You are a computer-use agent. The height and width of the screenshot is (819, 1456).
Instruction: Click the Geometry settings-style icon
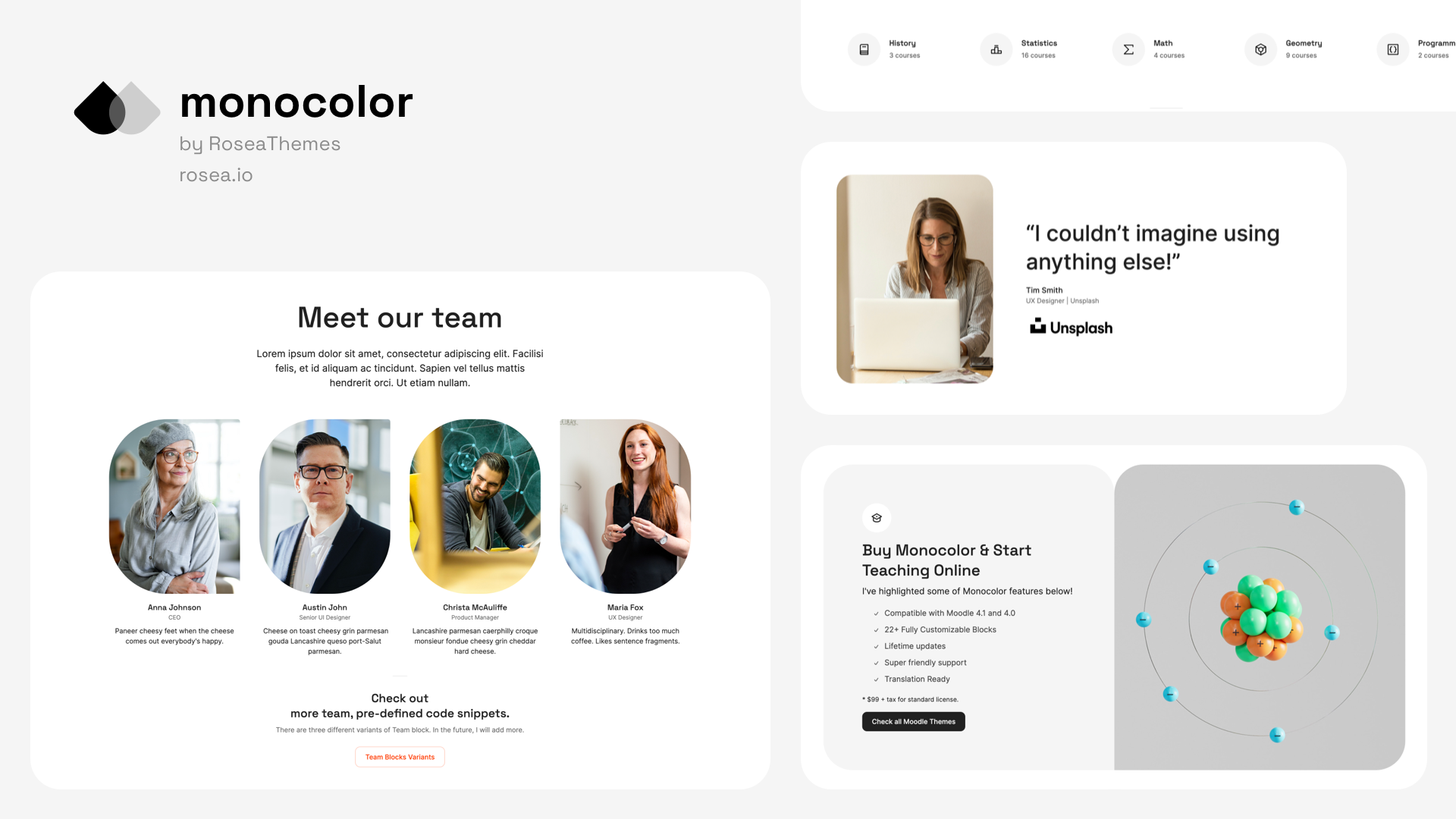(1260, 49)
